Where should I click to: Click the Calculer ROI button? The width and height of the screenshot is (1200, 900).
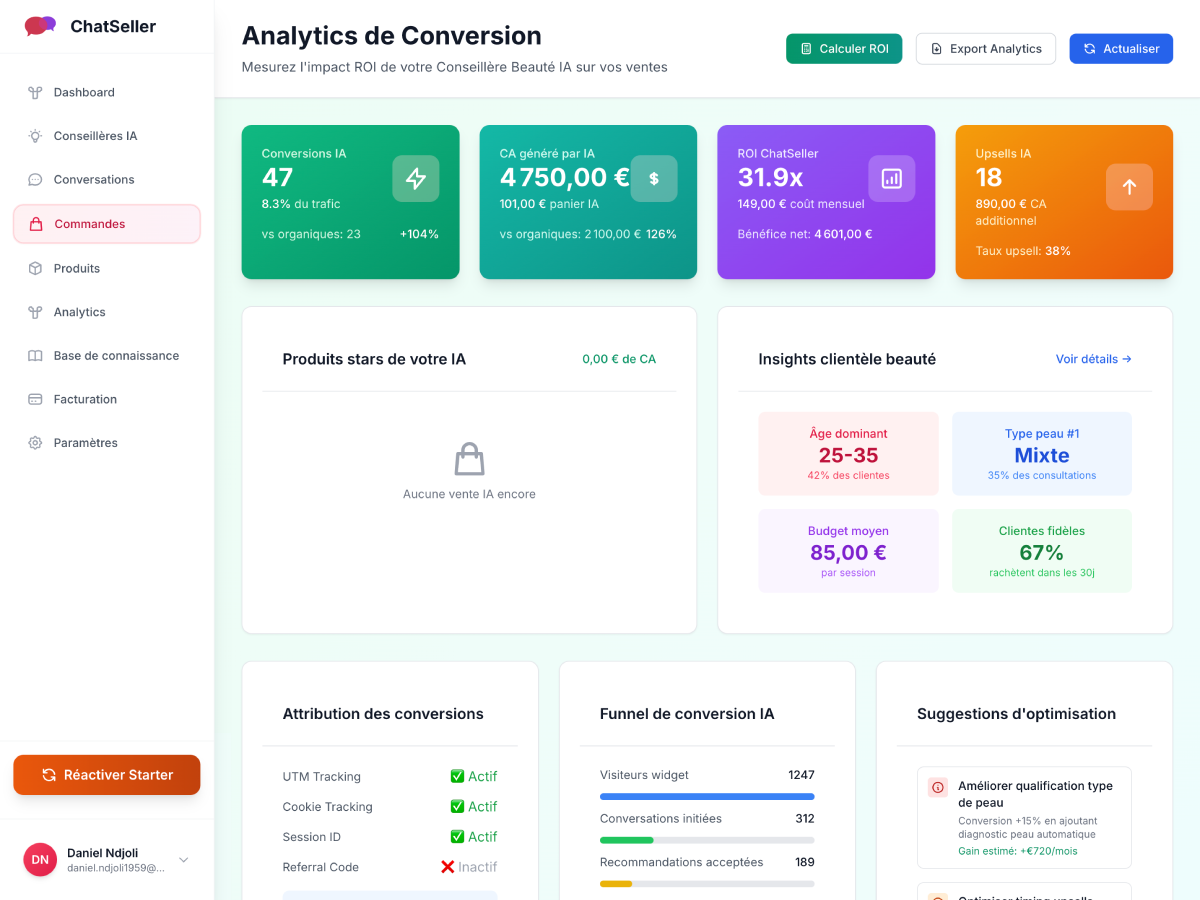click(843, 48)
